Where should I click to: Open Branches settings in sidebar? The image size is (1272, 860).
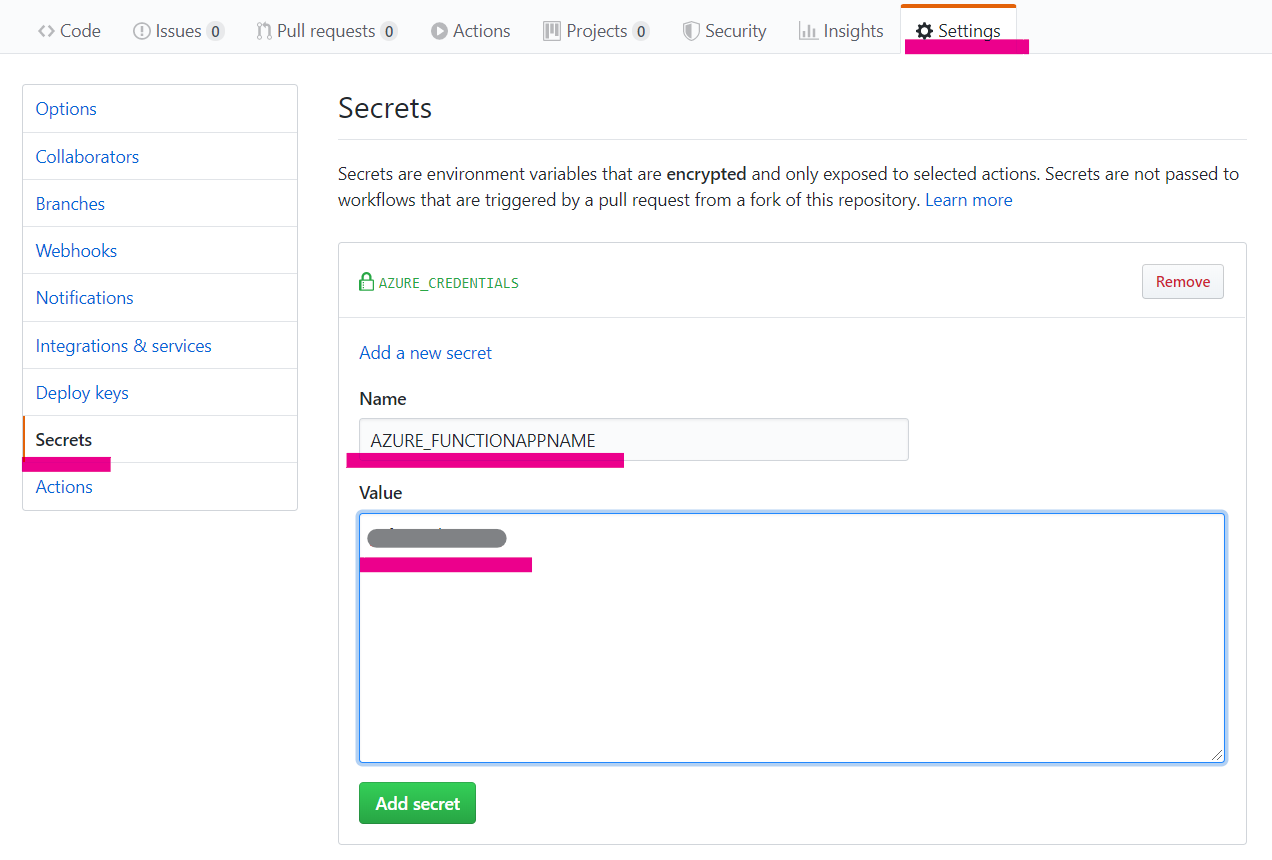70,204
